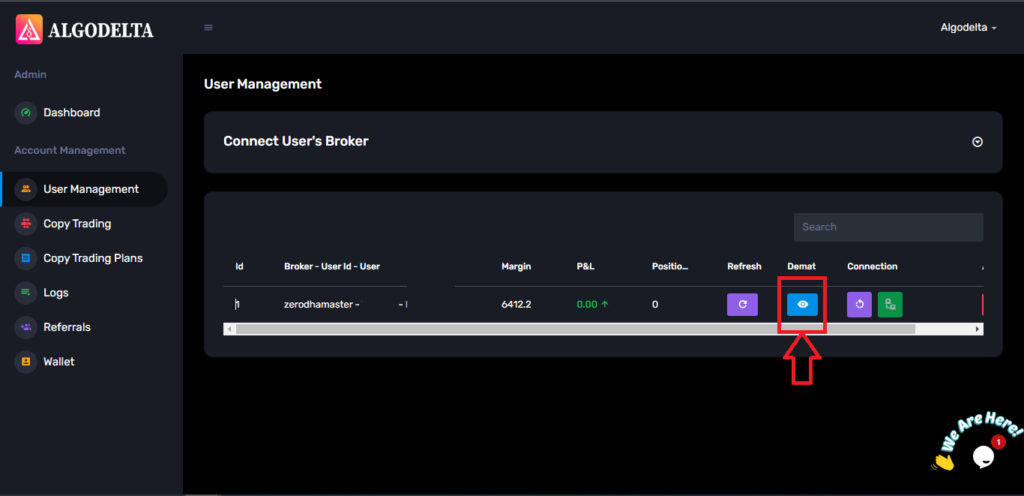
Task: Click the Admin section label
Action: point(30,74)
